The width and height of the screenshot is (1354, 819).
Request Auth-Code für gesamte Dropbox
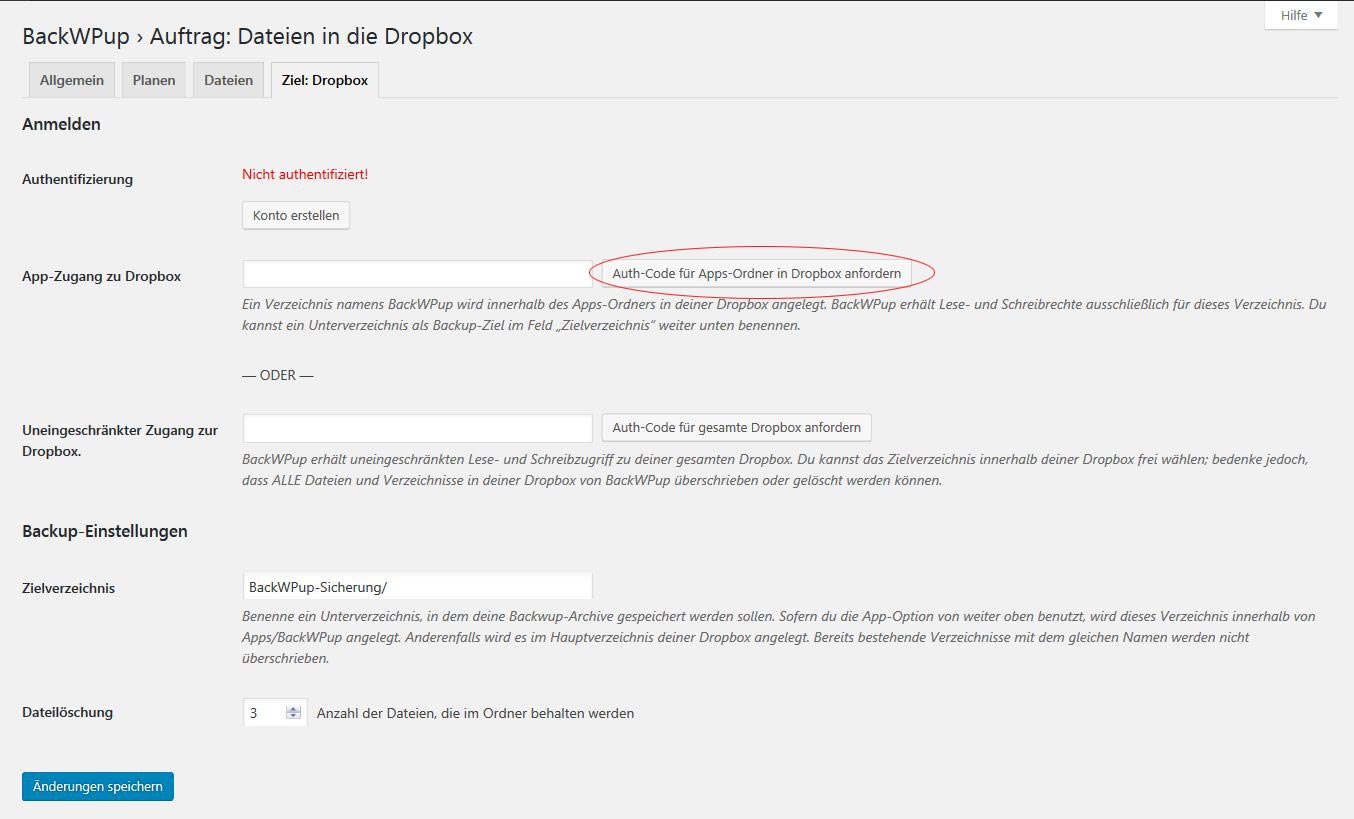pos(737,427)
